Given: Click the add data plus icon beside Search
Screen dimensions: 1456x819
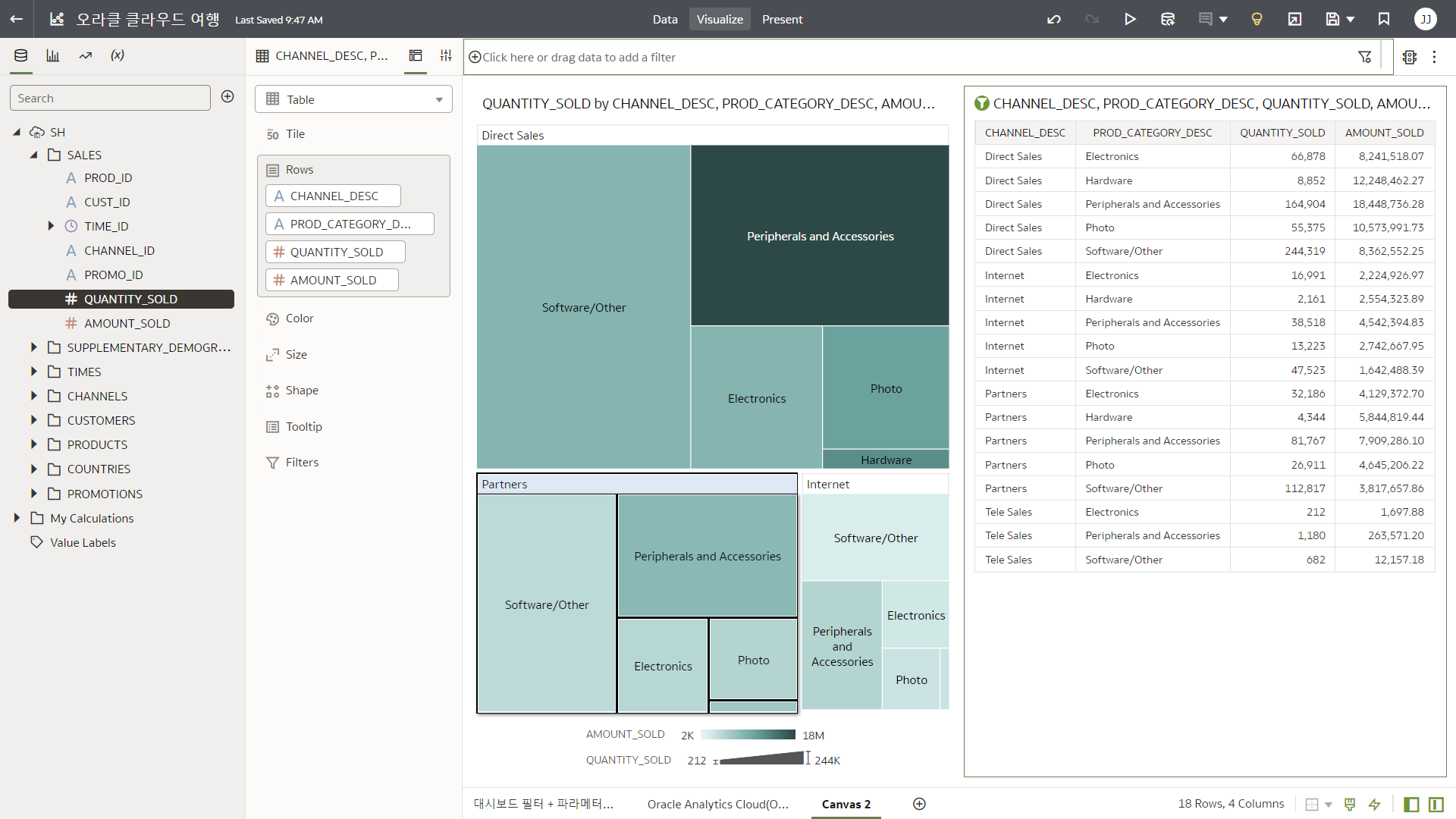Looking at the screenshot, I should click(x=227, y=96).
